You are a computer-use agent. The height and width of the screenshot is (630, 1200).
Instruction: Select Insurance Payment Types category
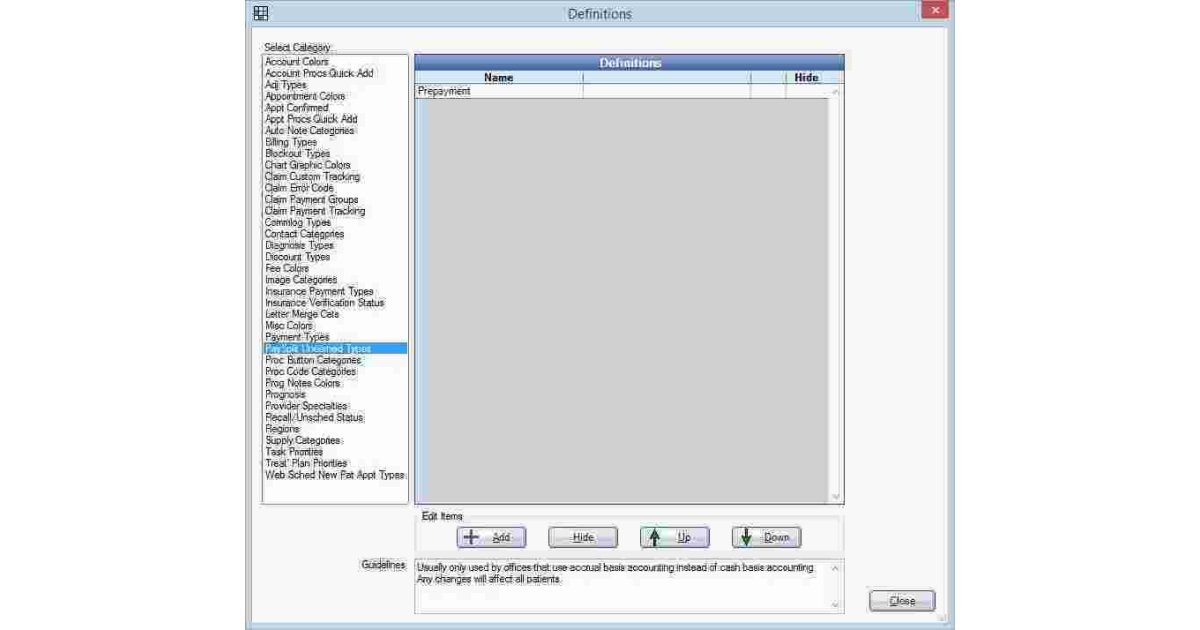click(x=319, y=291)
